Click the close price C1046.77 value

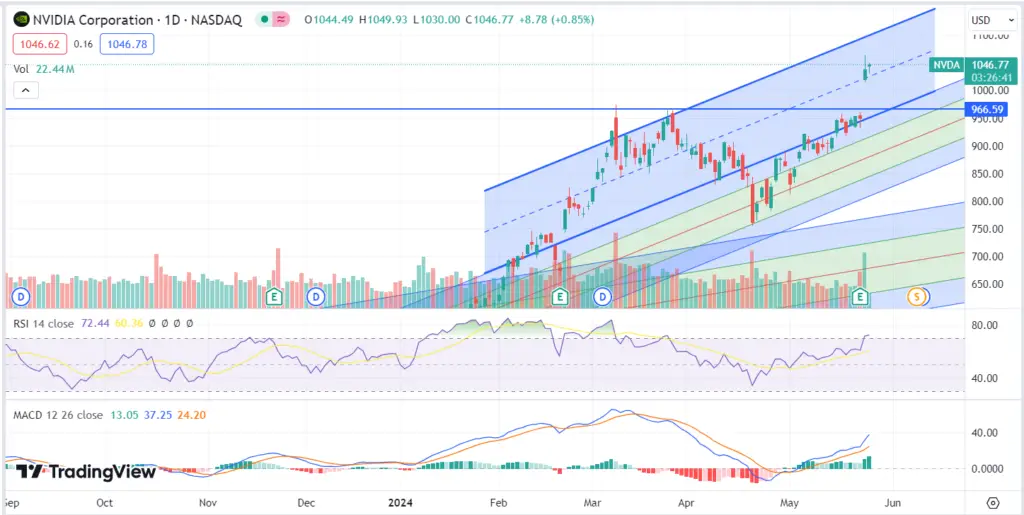point(490,20)
